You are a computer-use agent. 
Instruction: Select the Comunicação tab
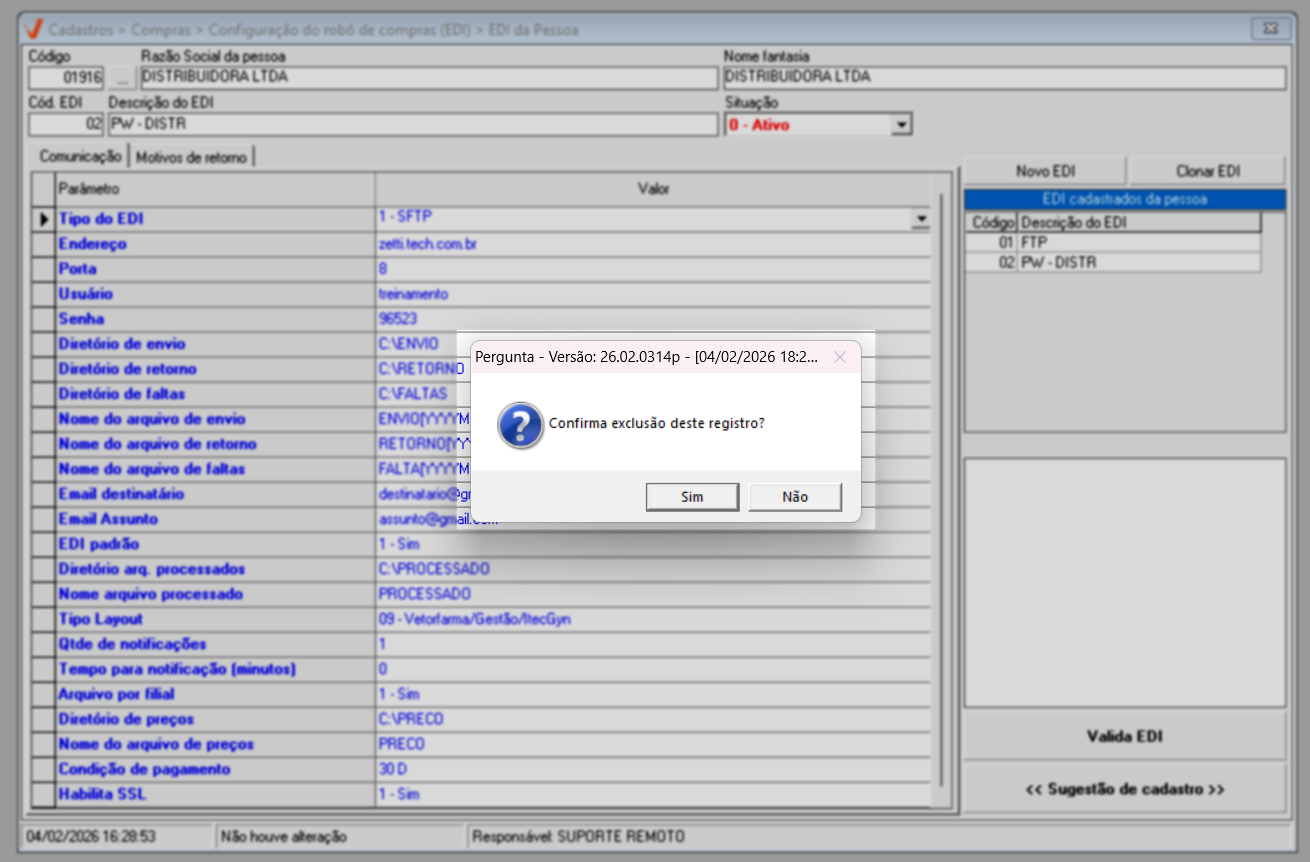point(79,156)
